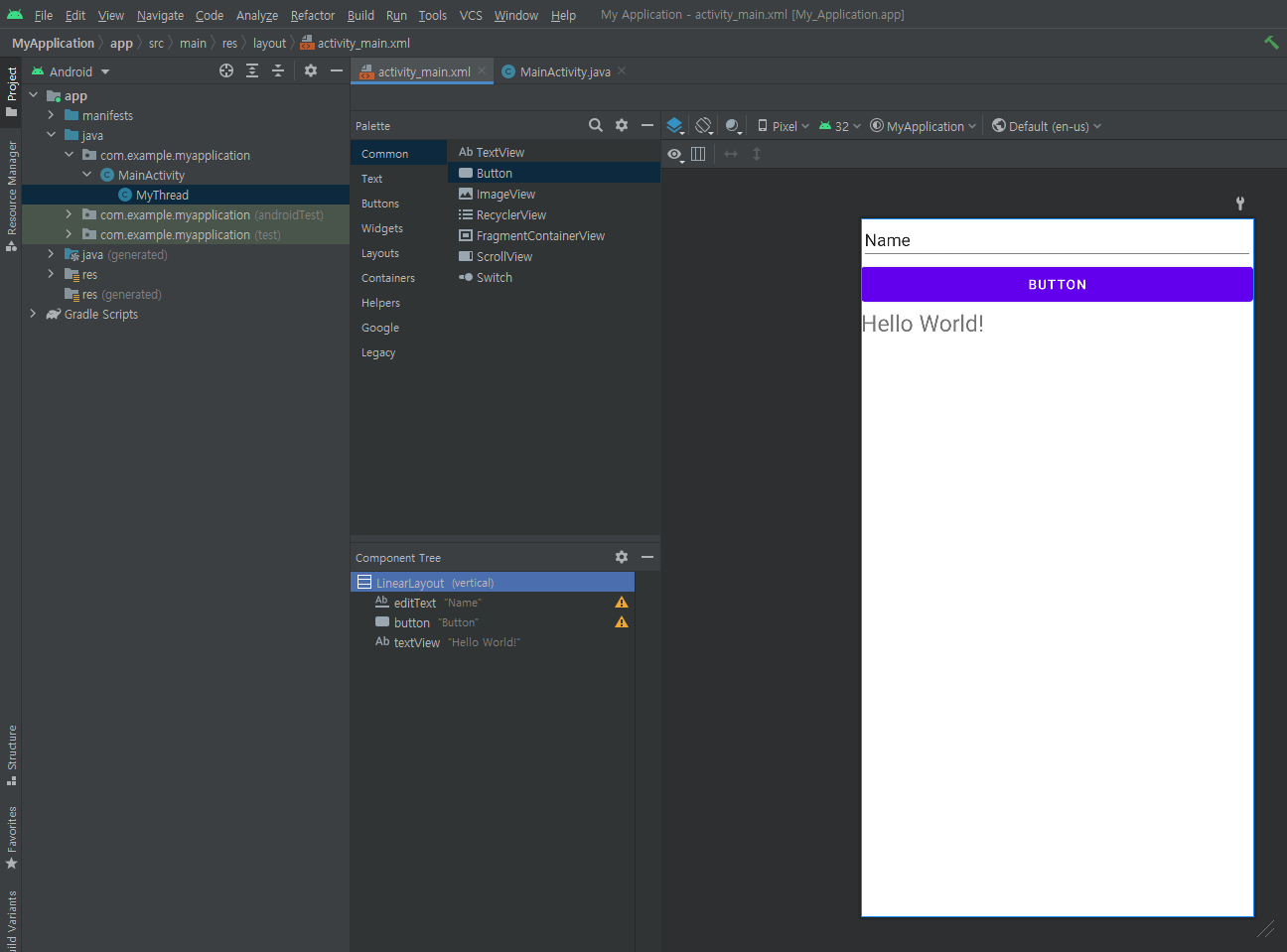Click the orientation rotate icon
Image resolution: width=1287 pixels, height=952 pixels.
[704, 126]
